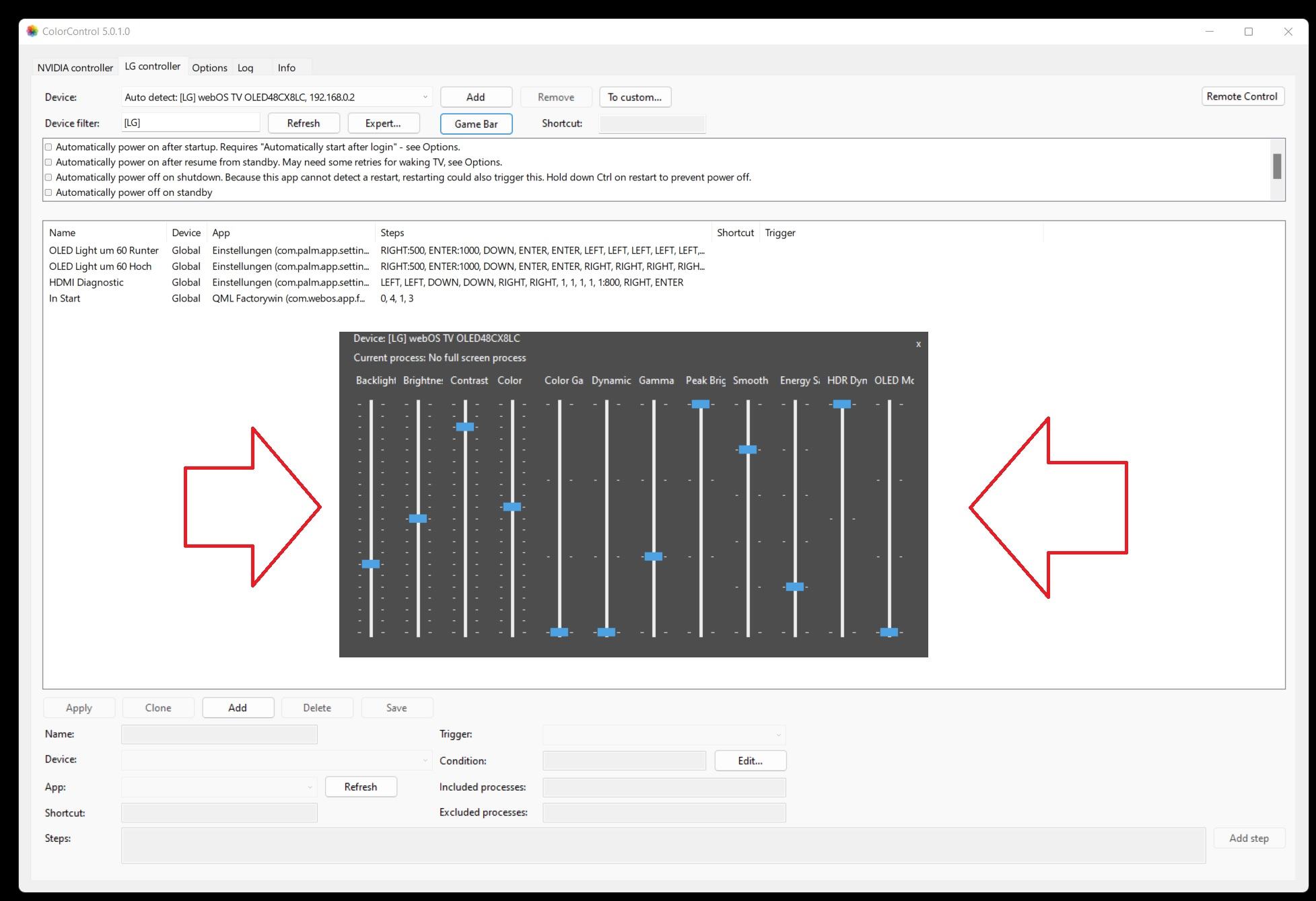Click the Add device button
The width and height of the screenshot is (1316, 901).
476,97
